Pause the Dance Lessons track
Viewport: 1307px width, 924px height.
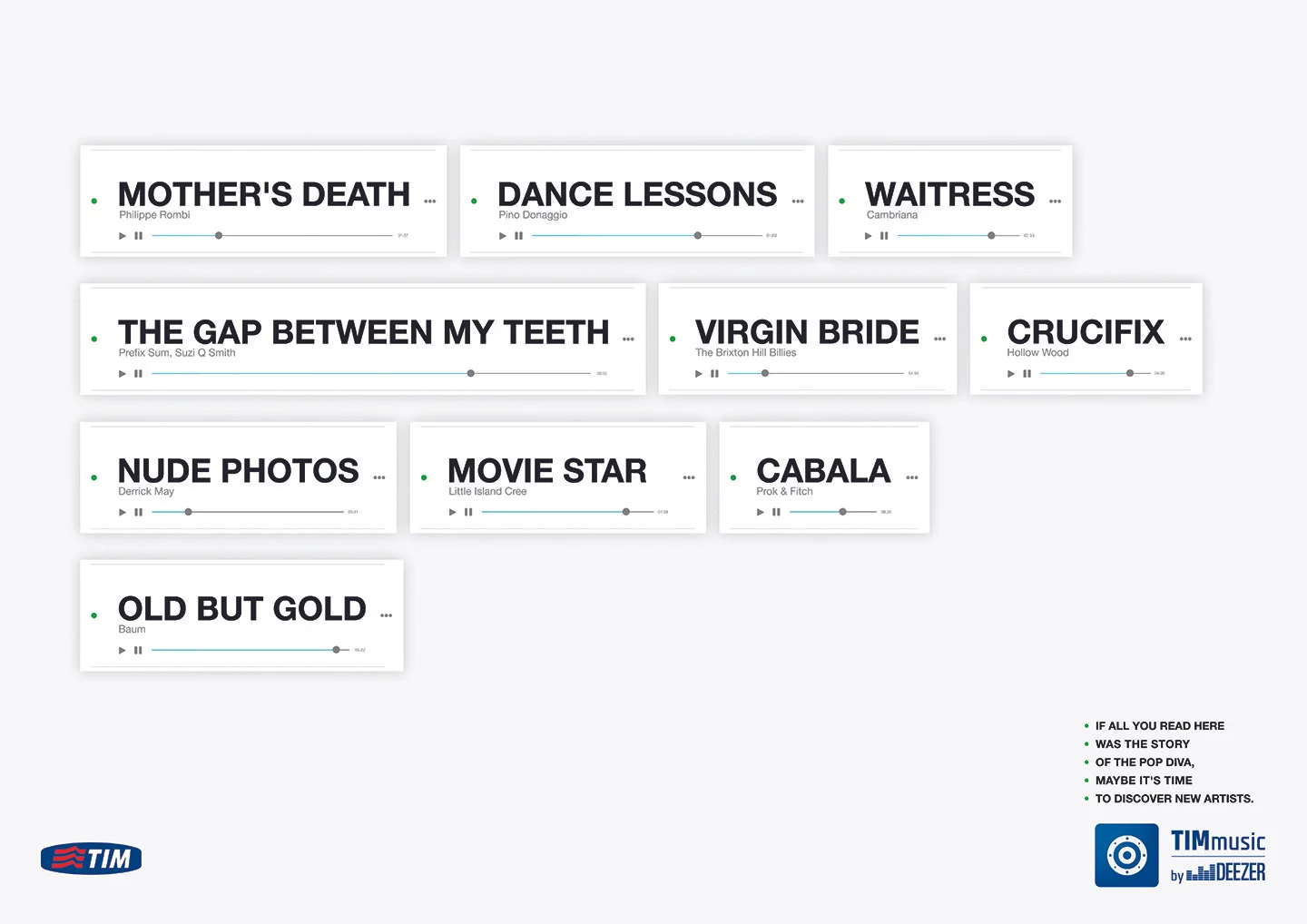pos(518,236)
